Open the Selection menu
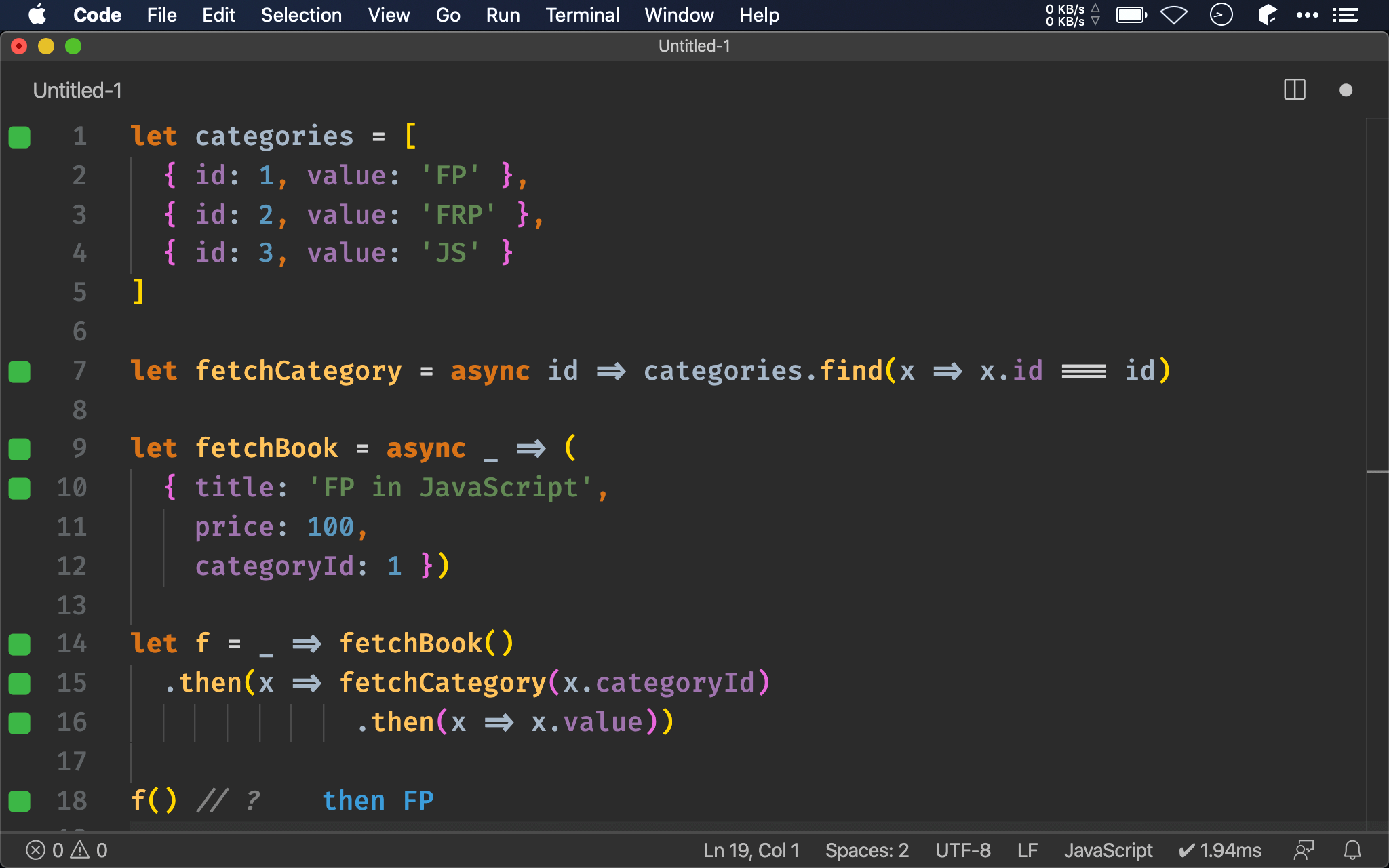Screen dimensions: 1389x868 301,15
